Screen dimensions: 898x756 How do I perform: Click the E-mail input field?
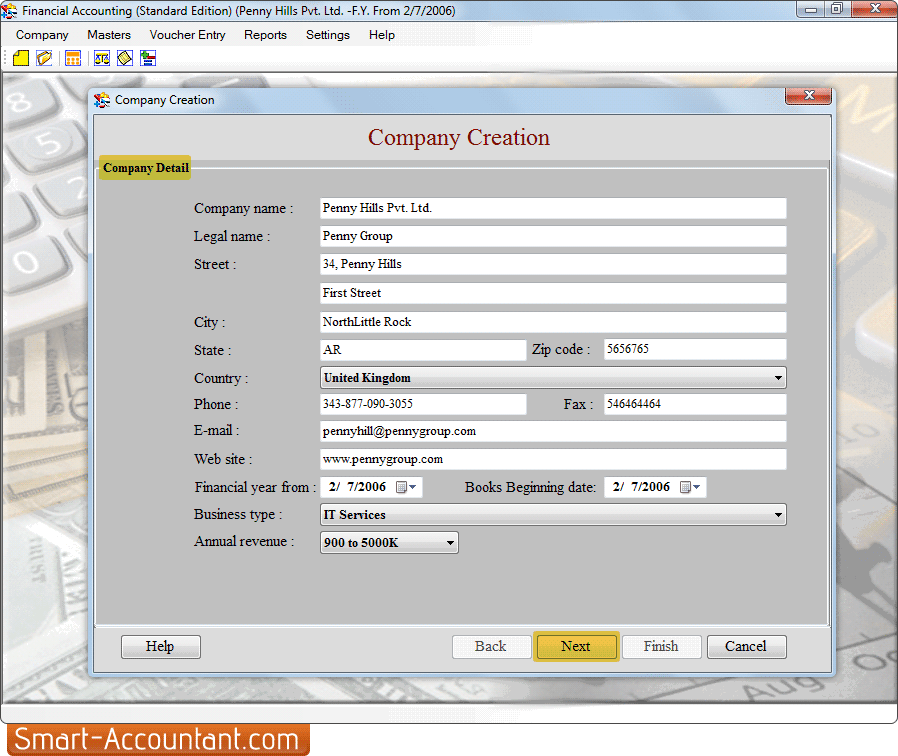(553, 431)
